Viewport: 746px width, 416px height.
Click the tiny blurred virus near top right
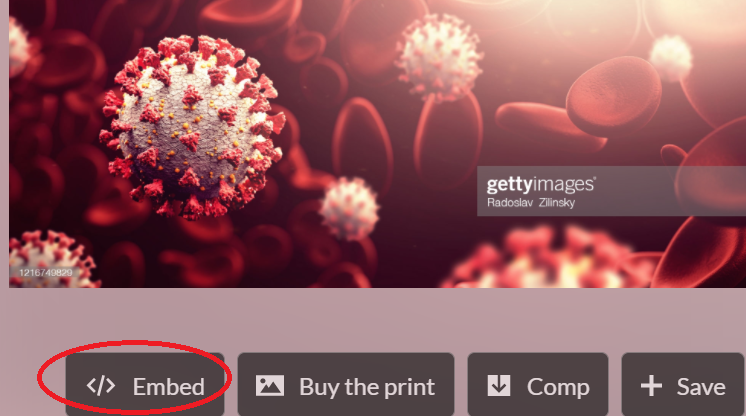pyautogui.click(x=671, y=56)
